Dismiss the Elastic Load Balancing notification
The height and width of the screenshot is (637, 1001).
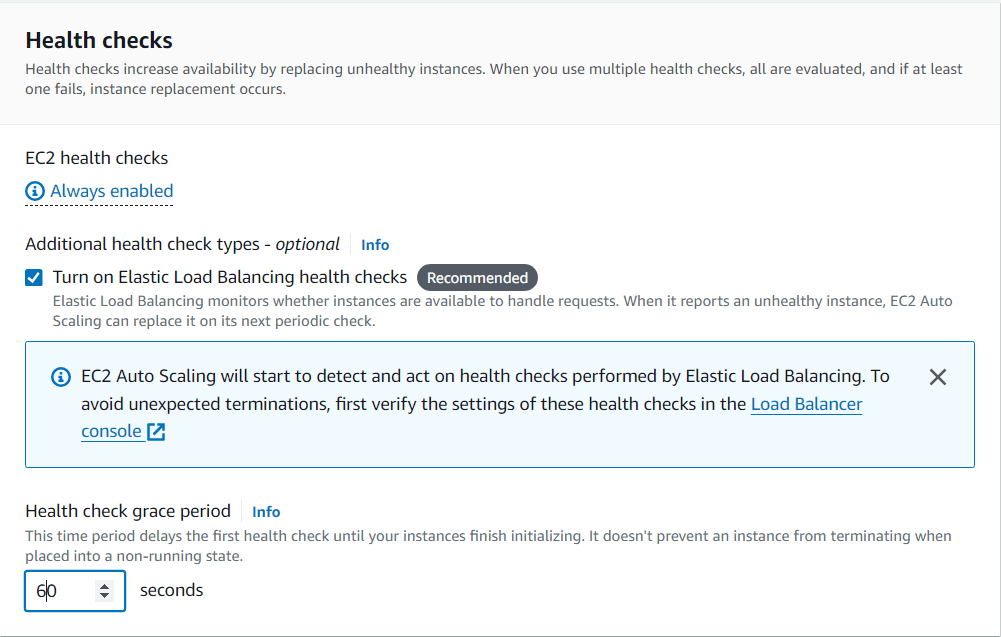coord(938,377)
